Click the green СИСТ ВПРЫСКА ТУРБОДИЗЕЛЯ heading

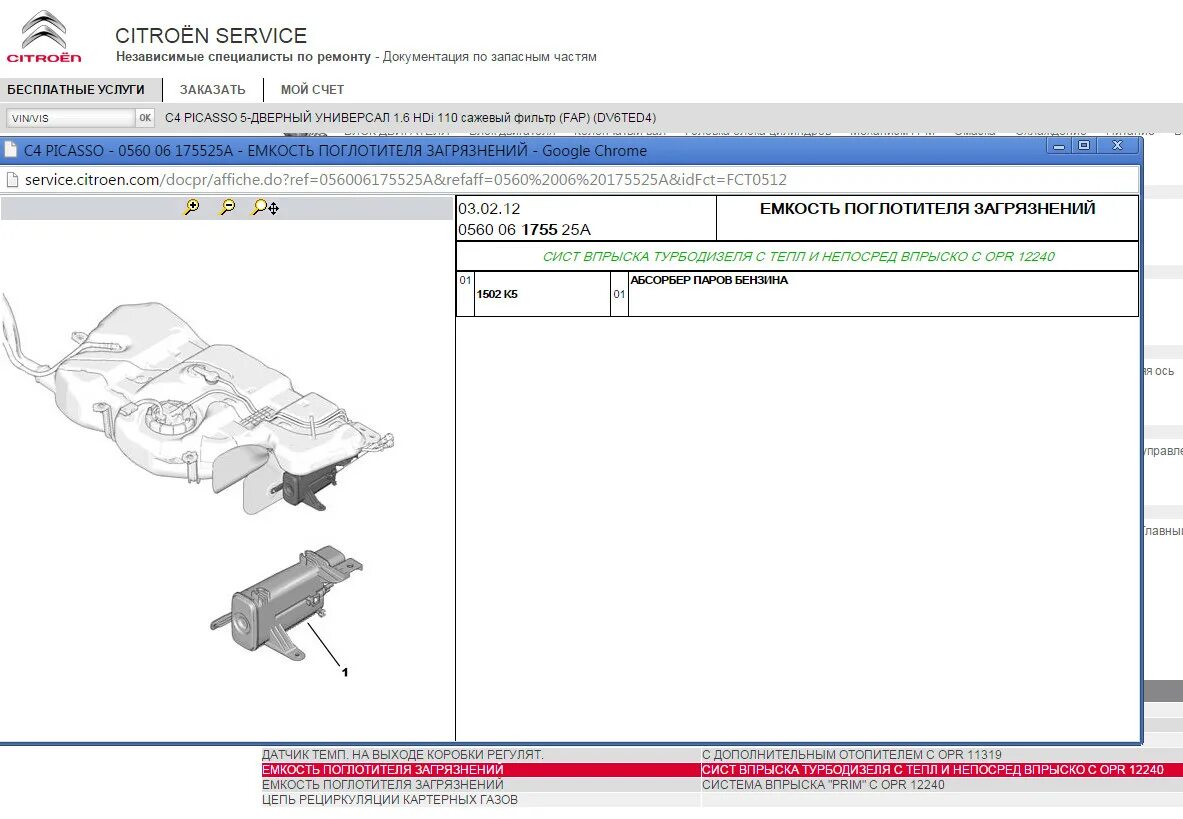pyautogui.click(x=798, y=256)
